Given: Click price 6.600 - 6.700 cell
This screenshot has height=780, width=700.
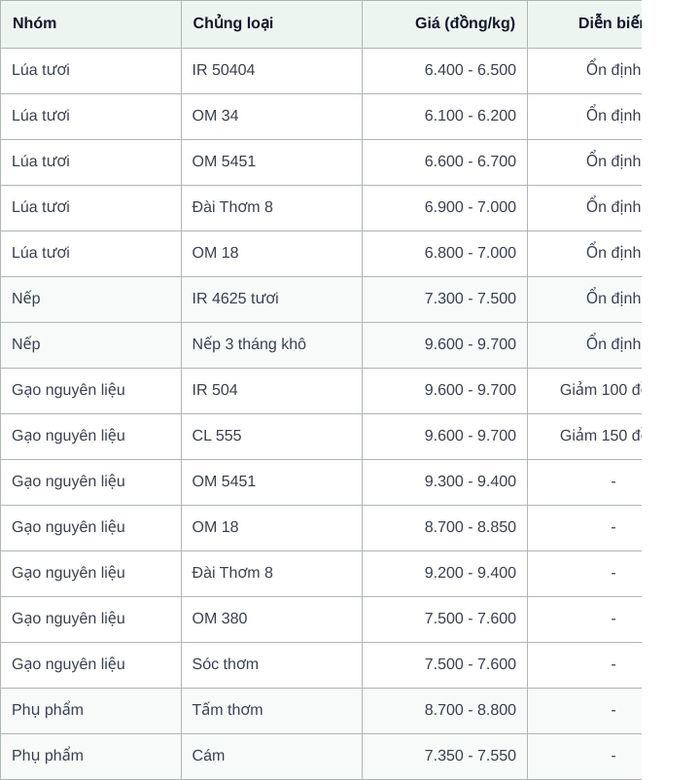Looking at the screenshot, I should coord(445,162).
